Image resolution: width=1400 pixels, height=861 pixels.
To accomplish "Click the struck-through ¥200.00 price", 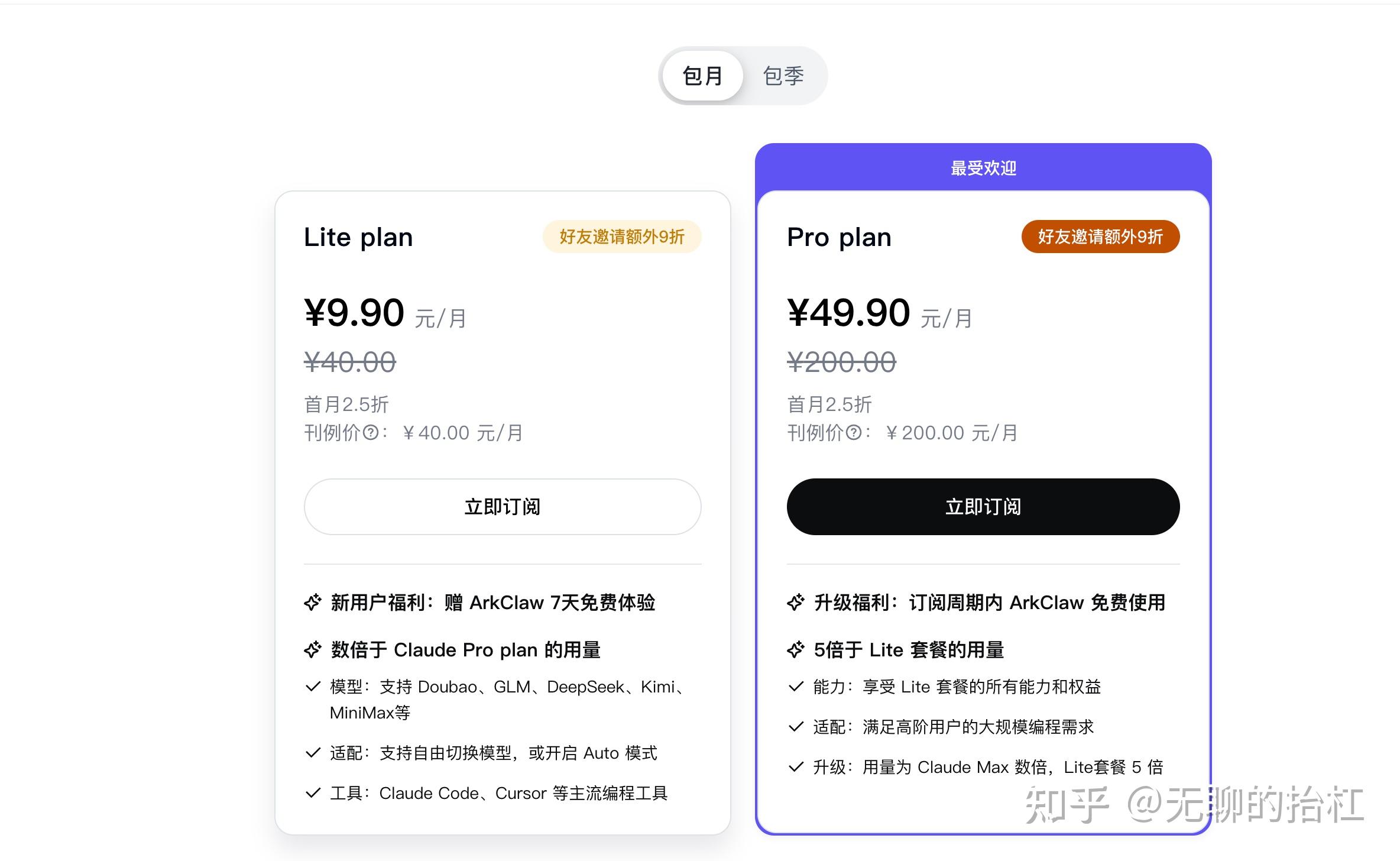I will pos(841,362).
